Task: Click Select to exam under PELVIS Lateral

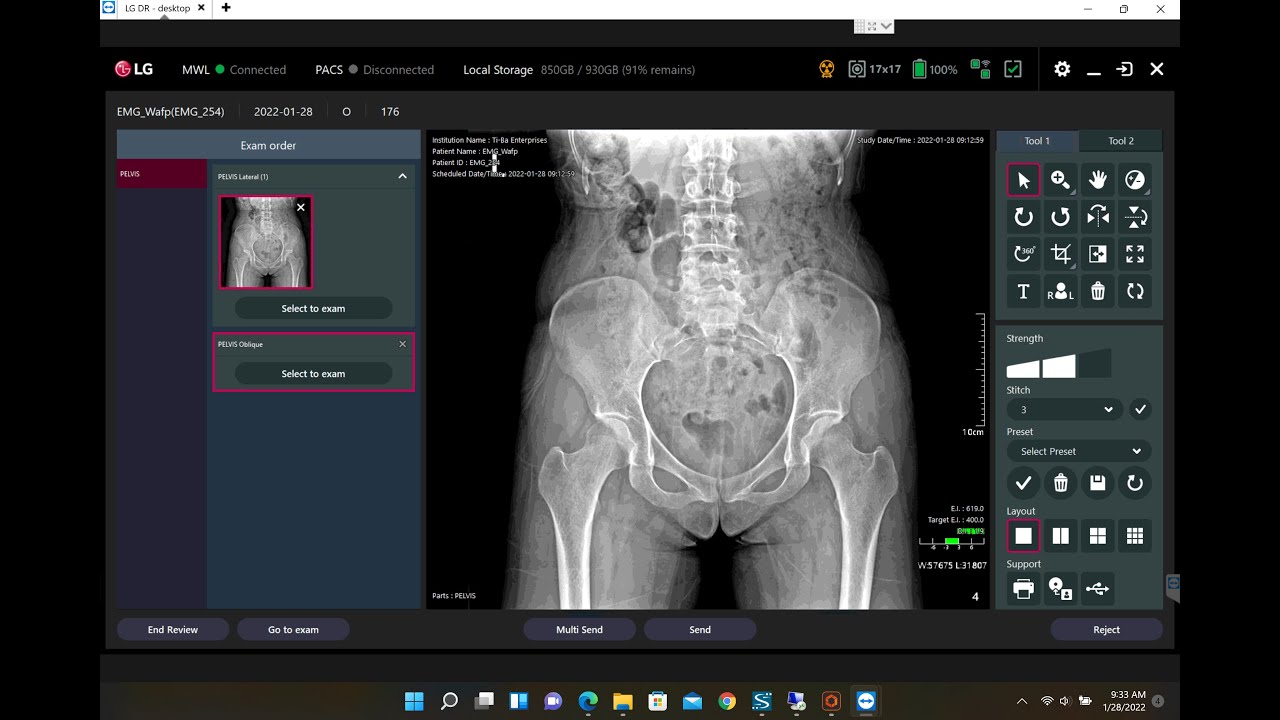Action: tap(313, 308)
